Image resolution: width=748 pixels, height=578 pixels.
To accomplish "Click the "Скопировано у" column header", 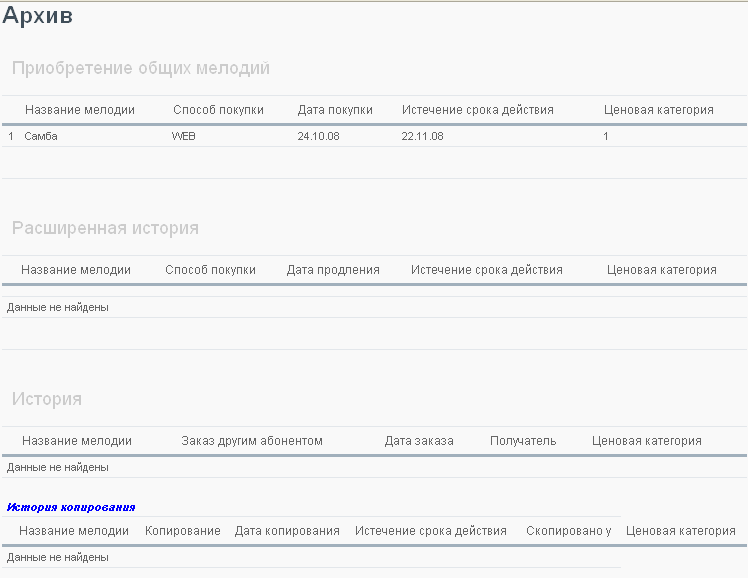I will tap(568, 531).
